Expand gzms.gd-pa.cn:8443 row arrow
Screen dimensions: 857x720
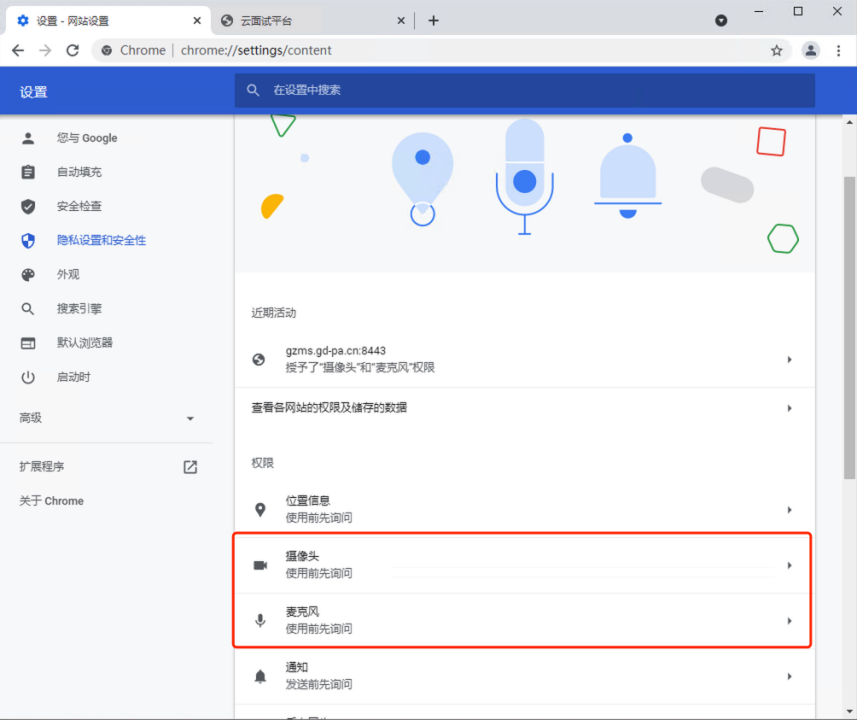[x=789, y=360]
